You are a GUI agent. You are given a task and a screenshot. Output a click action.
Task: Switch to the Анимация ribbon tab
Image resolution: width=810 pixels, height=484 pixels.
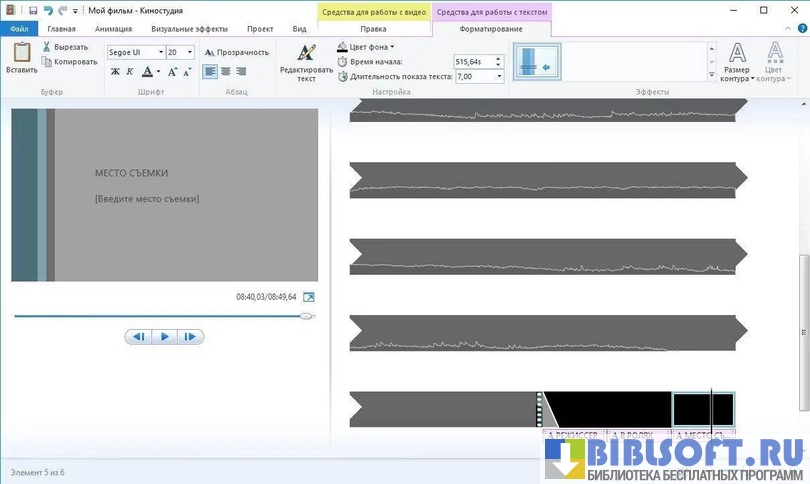(113, 30)
